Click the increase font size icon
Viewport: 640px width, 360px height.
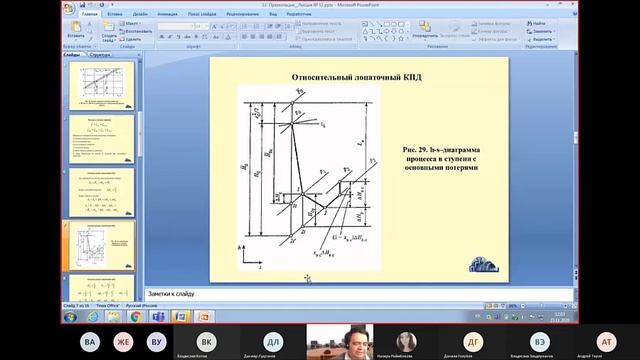[x=214, y=27]
